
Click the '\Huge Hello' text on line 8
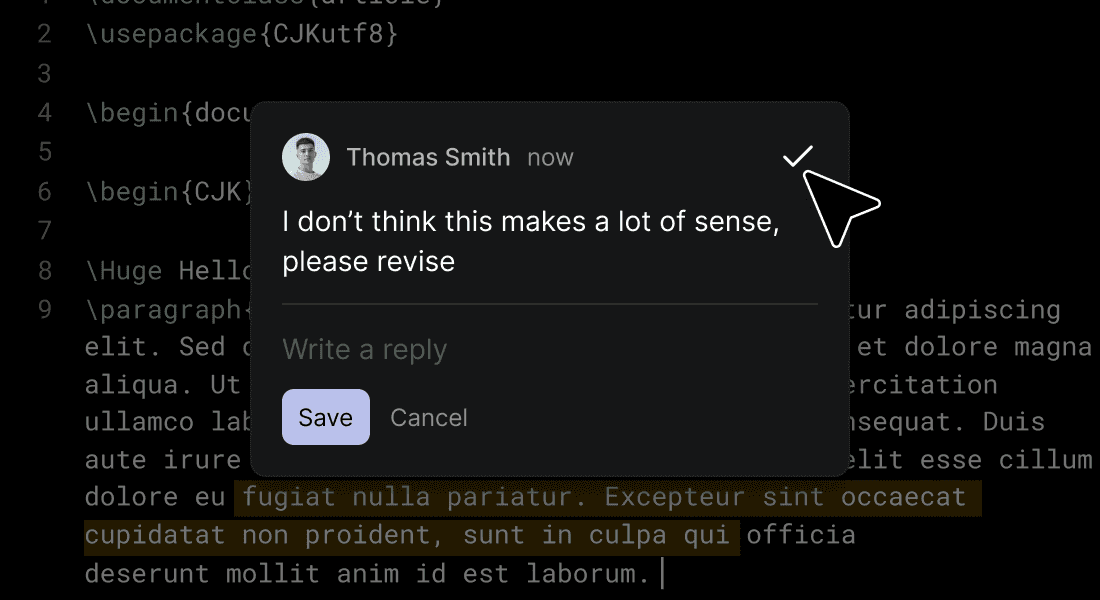tap(168, 270)
